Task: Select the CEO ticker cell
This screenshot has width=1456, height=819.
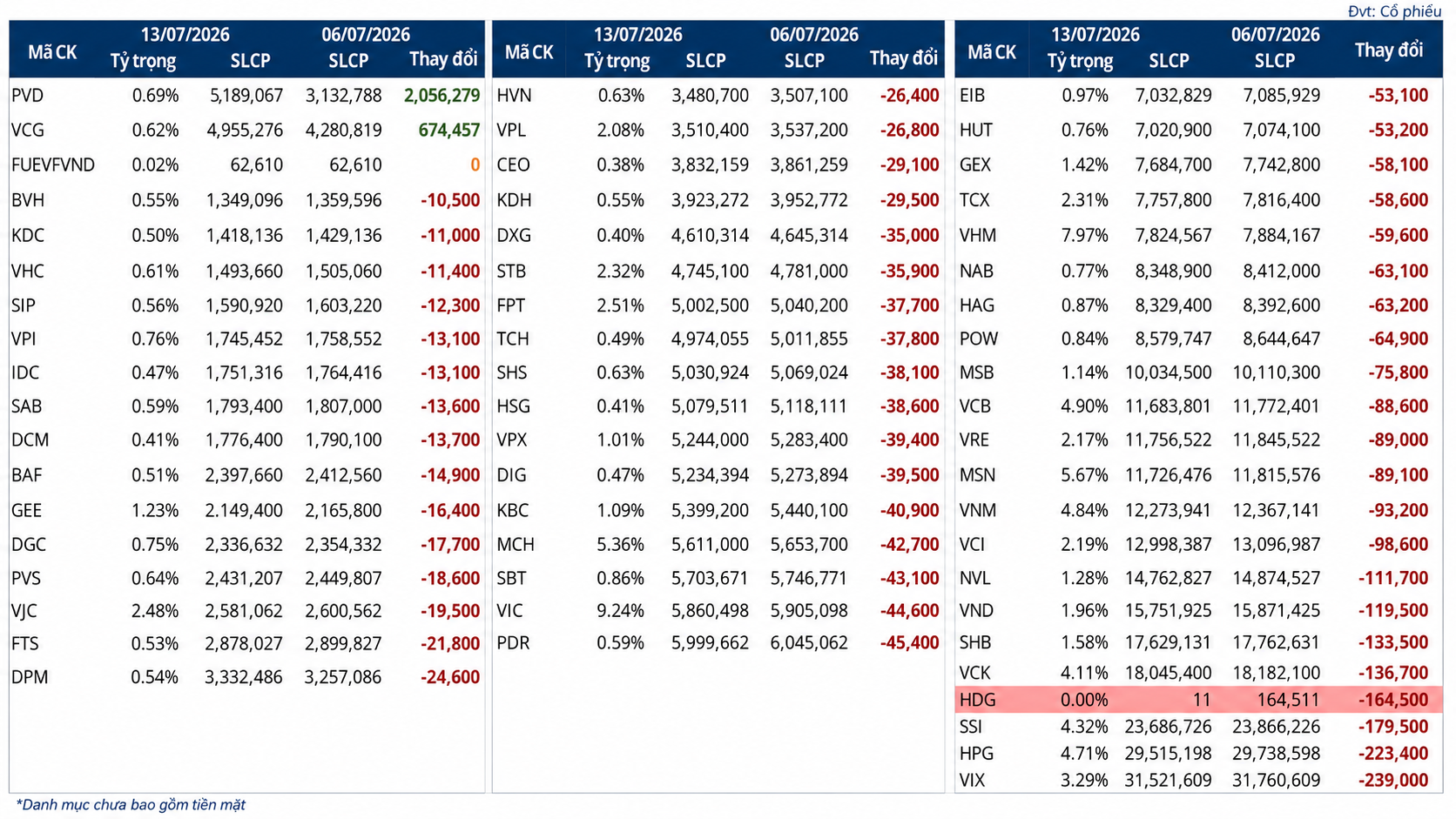Action: [513, 165]
